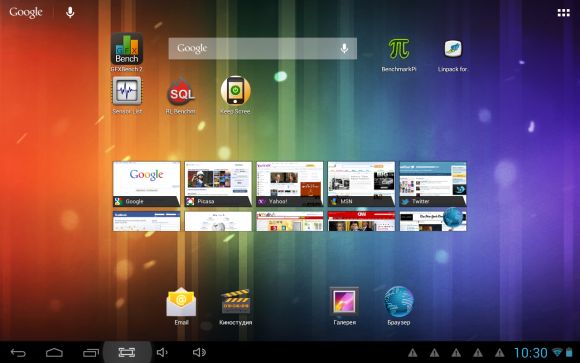Tap the Back navigation button

click(18, 353)
